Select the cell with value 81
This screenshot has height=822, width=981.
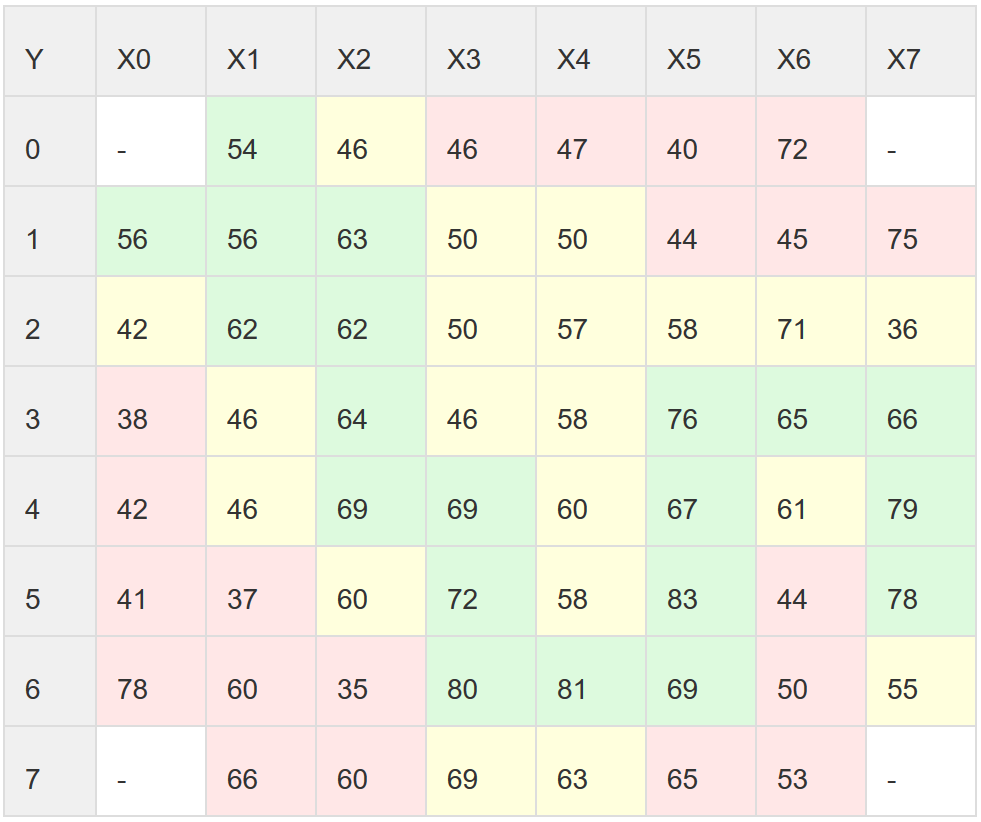(x=591, y=681)
